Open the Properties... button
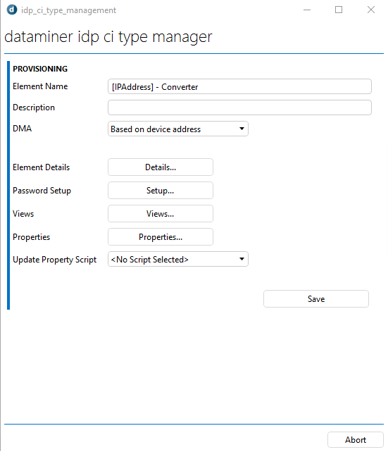 coord(160,237)
